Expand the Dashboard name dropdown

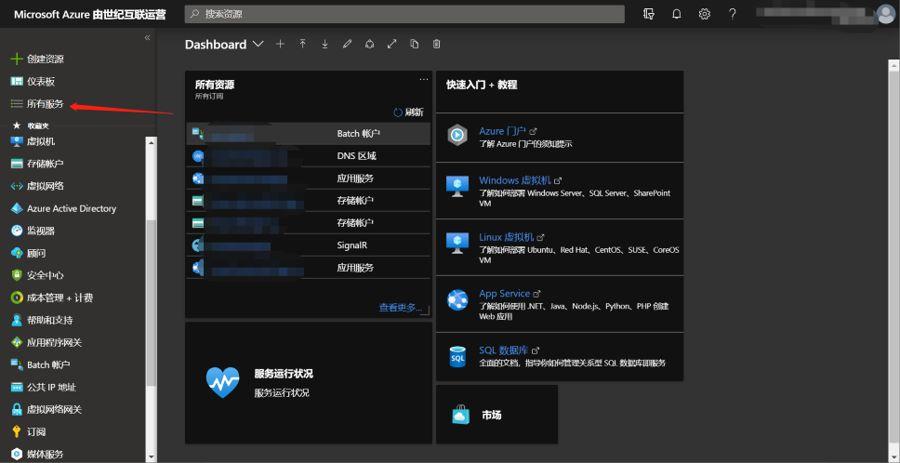(x=258, y=44)
